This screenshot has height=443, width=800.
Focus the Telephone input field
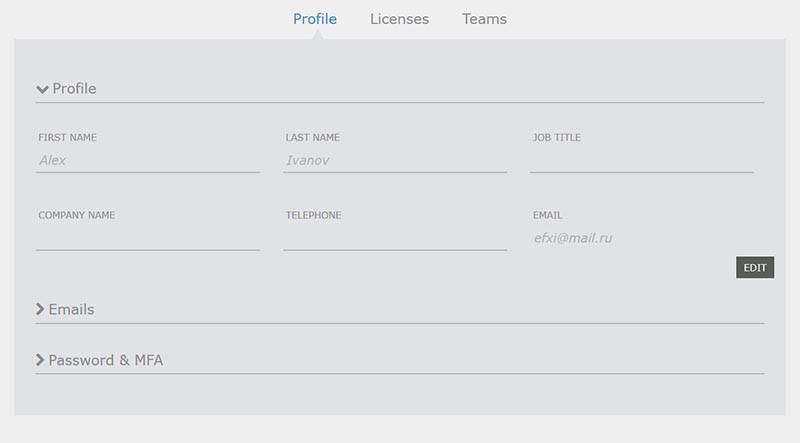[395, 238]
